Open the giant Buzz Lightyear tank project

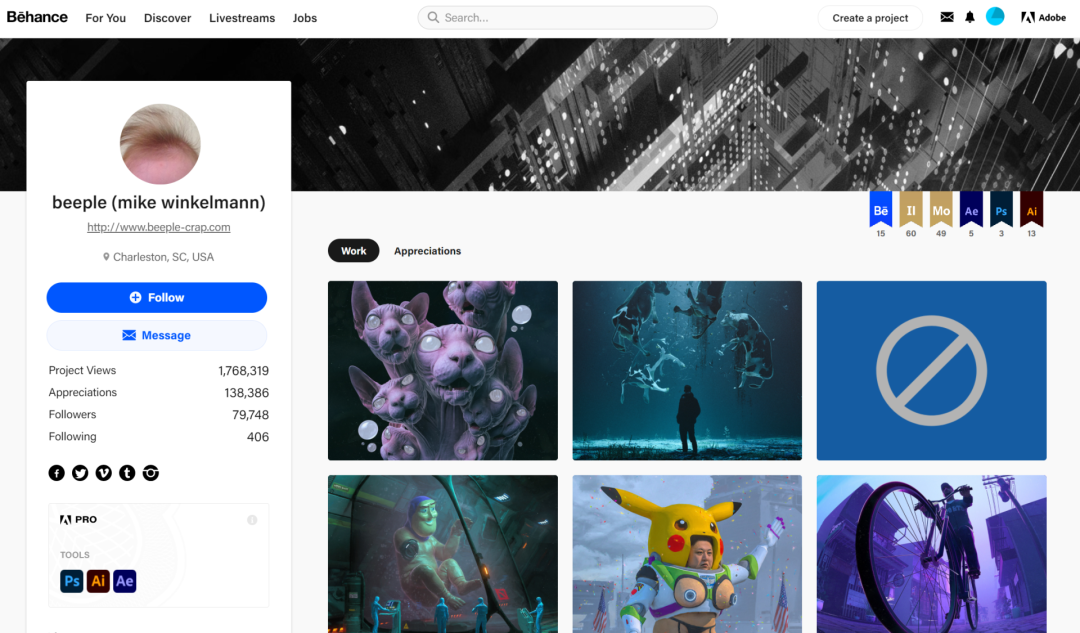click(x=443, y=554)
